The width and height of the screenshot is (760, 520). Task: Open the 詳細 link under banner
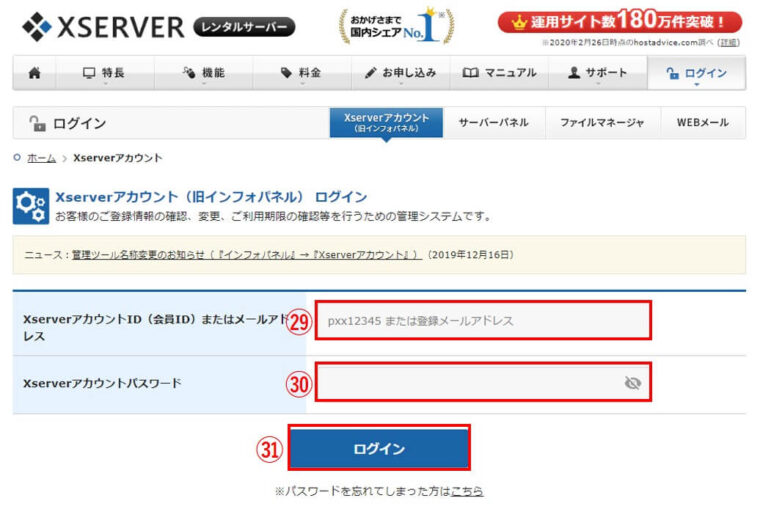point(728,43)
